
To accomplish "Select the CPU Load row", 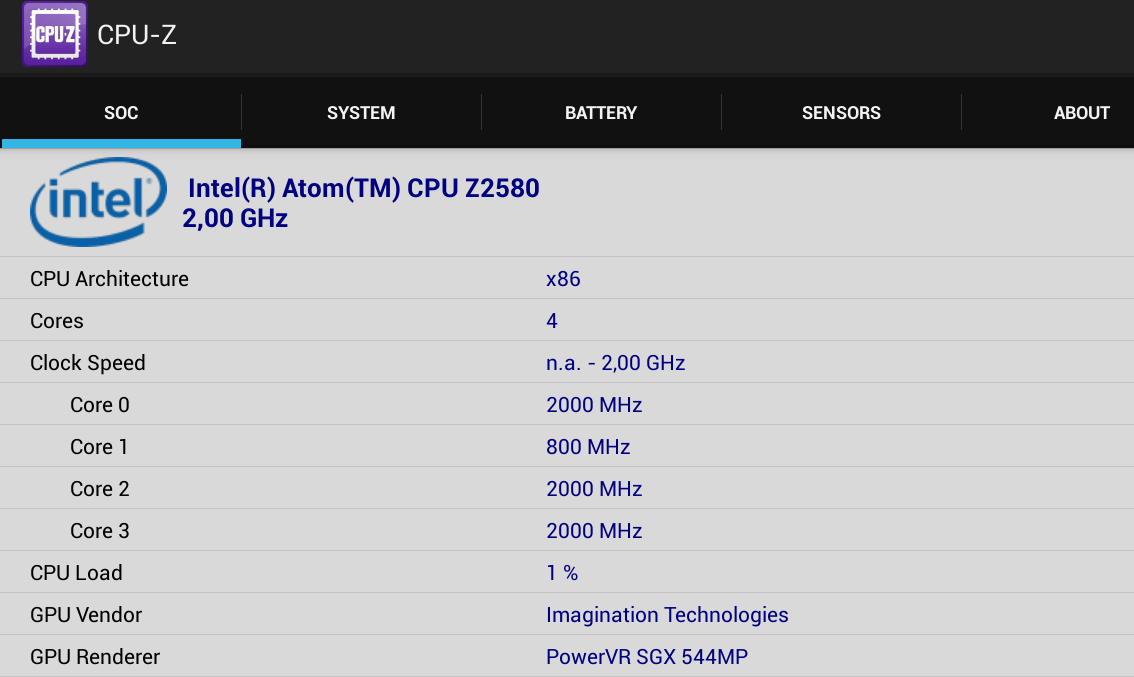I will click(x=567, y=573).
